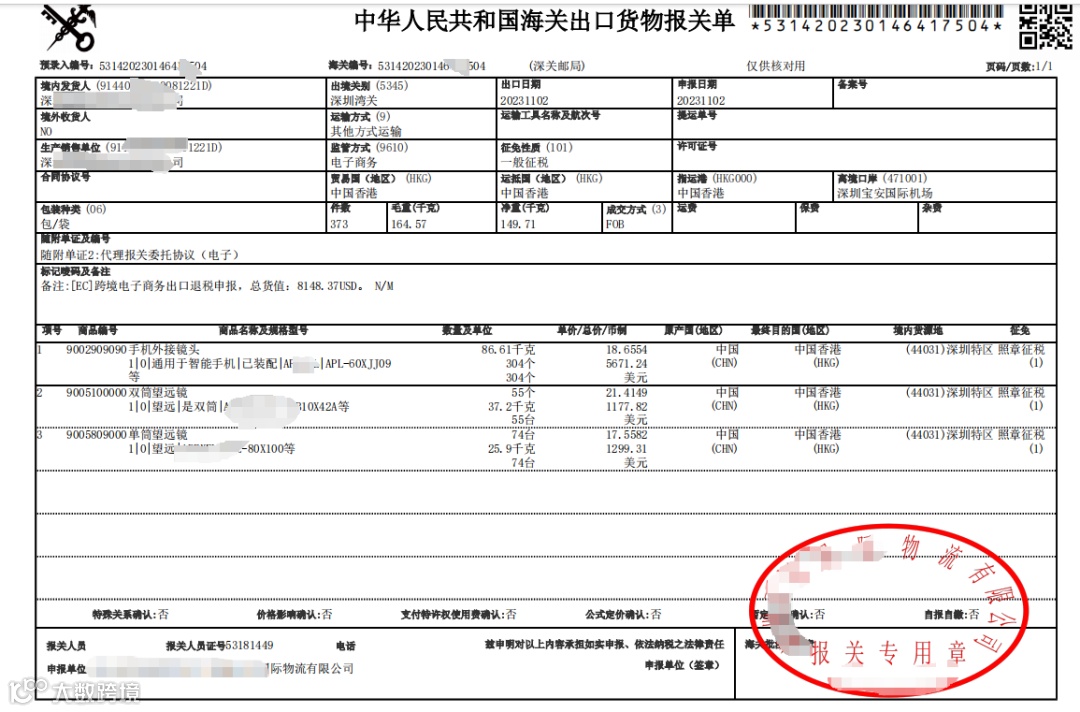
Task: Click the gross weight value 164.57
Action: coord(408,224)
